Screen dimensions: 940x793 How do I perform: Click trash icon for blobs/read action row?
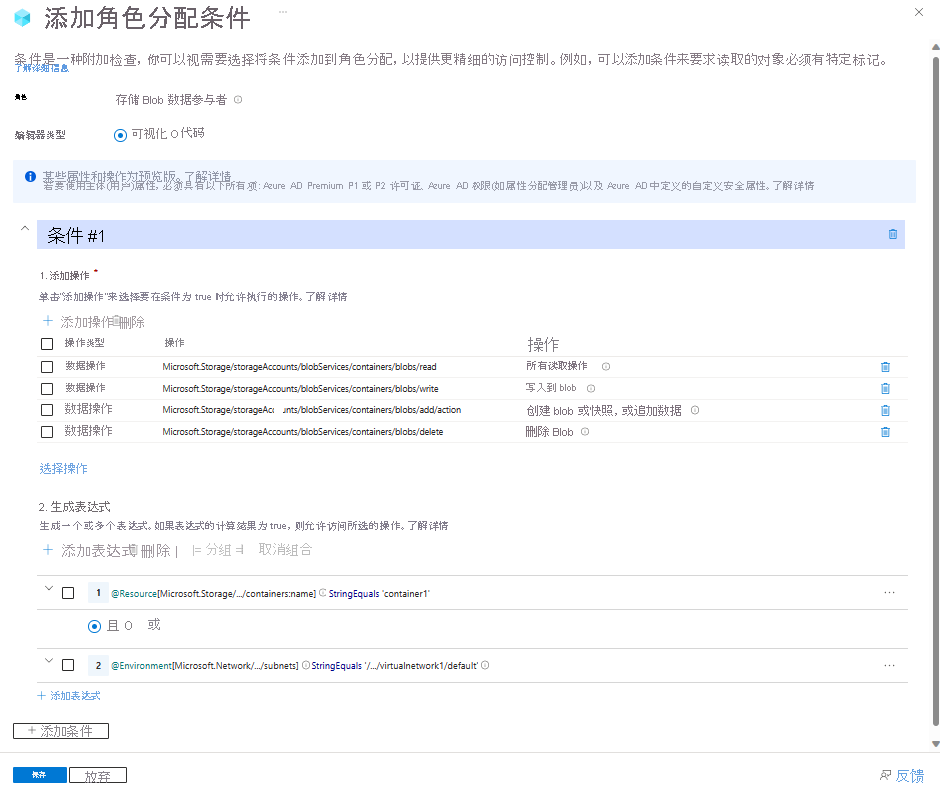[x=885, y=367]
